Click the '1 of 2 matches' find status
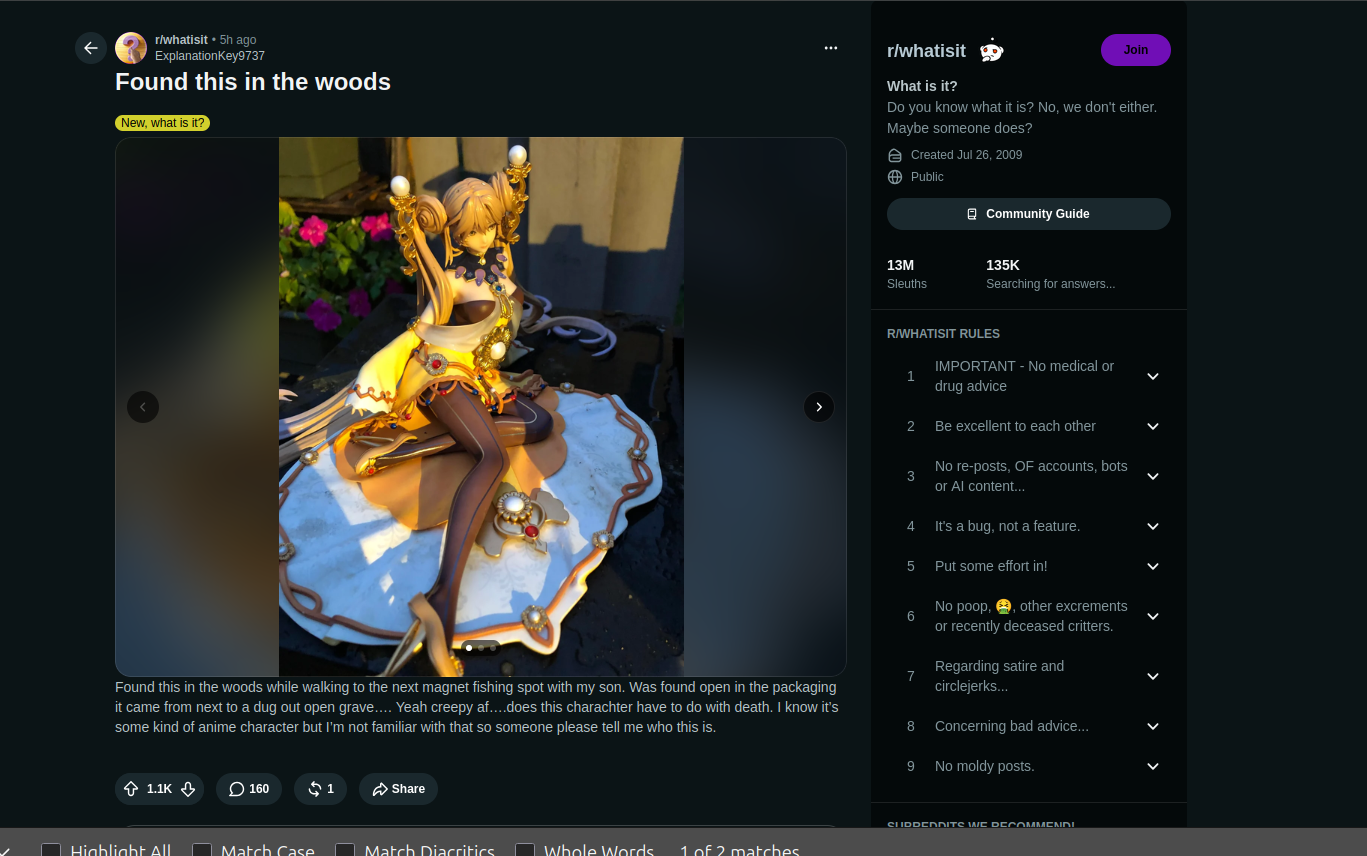 740,850
